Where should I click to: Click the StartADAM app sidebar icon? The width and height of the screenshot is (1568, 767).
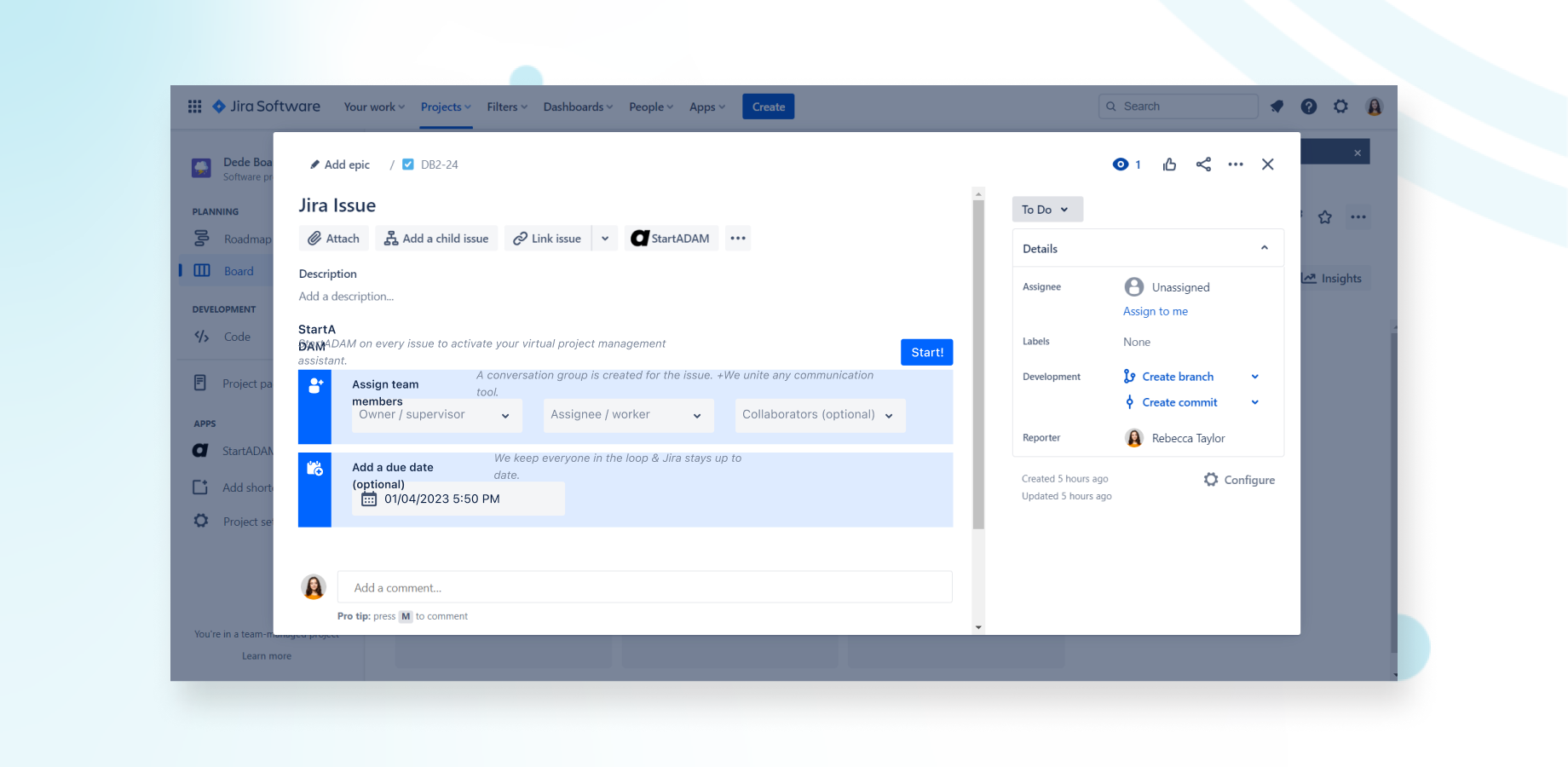(x=200, y=451)
